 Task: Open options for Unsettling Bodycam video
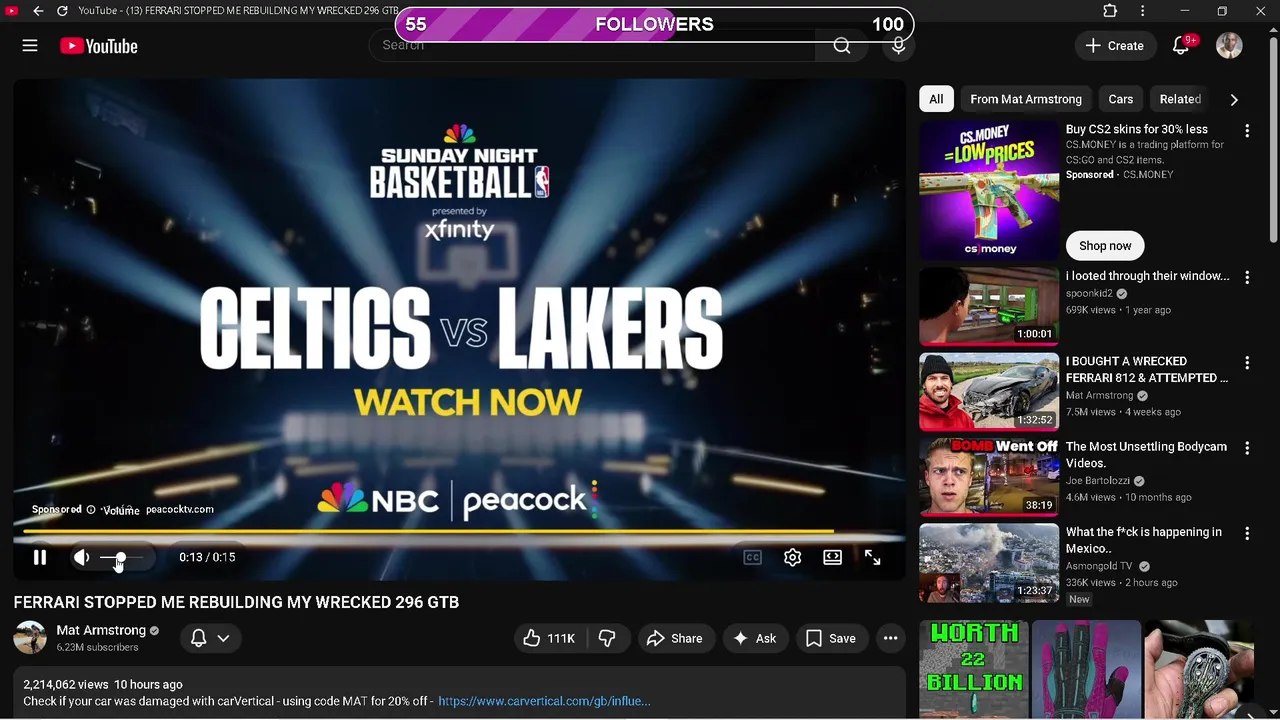1247,448
